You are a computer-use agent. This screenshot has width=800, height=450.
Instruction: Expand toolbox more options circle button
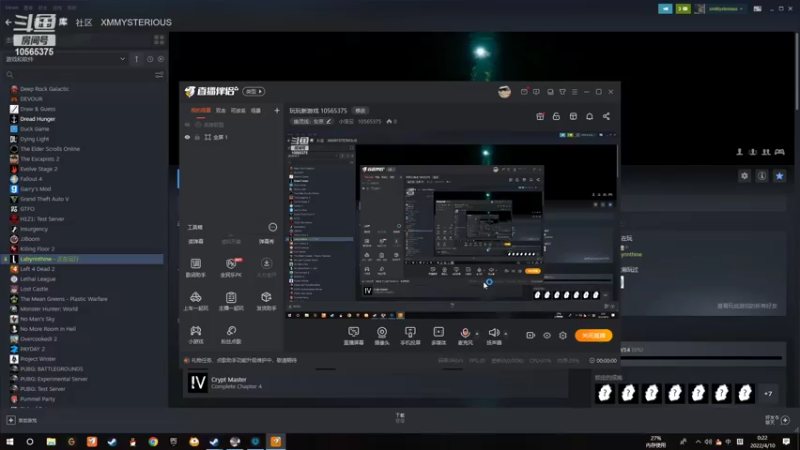tap(273, 227)
